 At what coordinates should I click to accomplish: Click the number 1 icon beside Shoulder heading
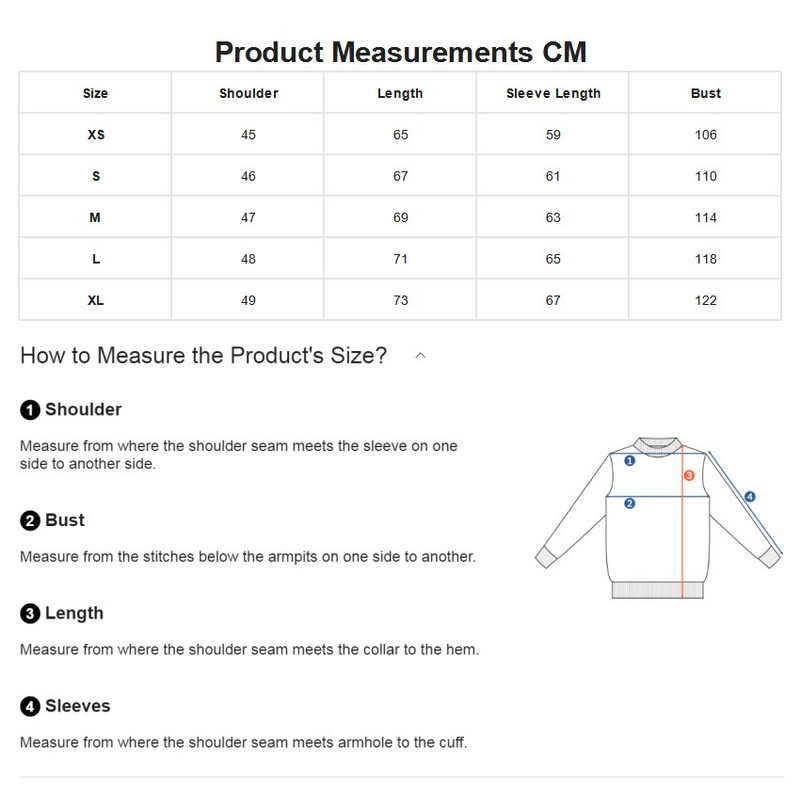(30, 410)
